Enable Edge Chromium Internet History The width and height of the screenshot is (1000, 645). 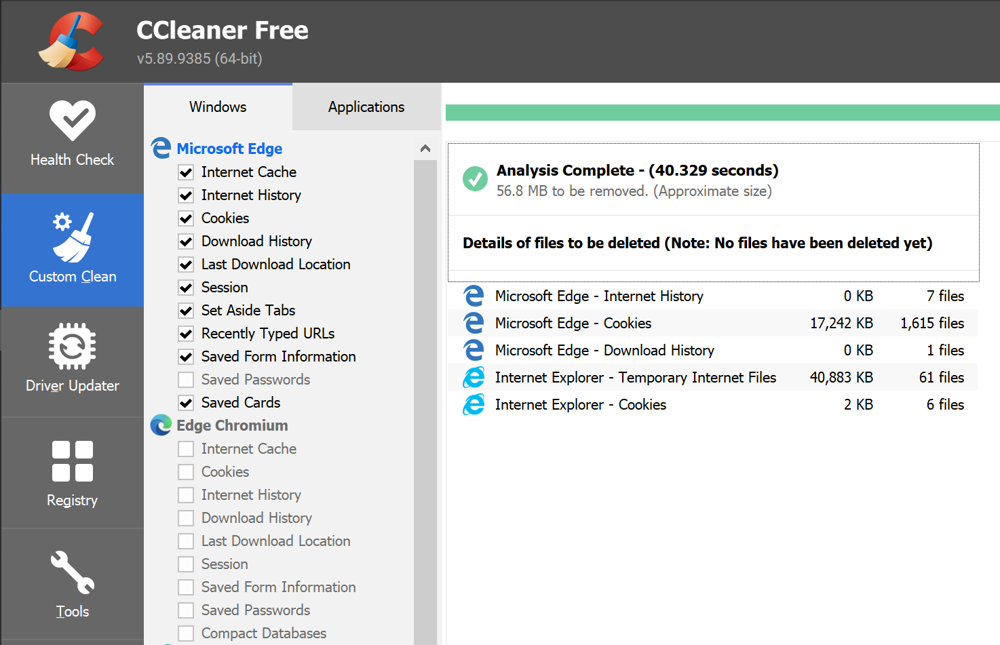(x=186, y=495)
